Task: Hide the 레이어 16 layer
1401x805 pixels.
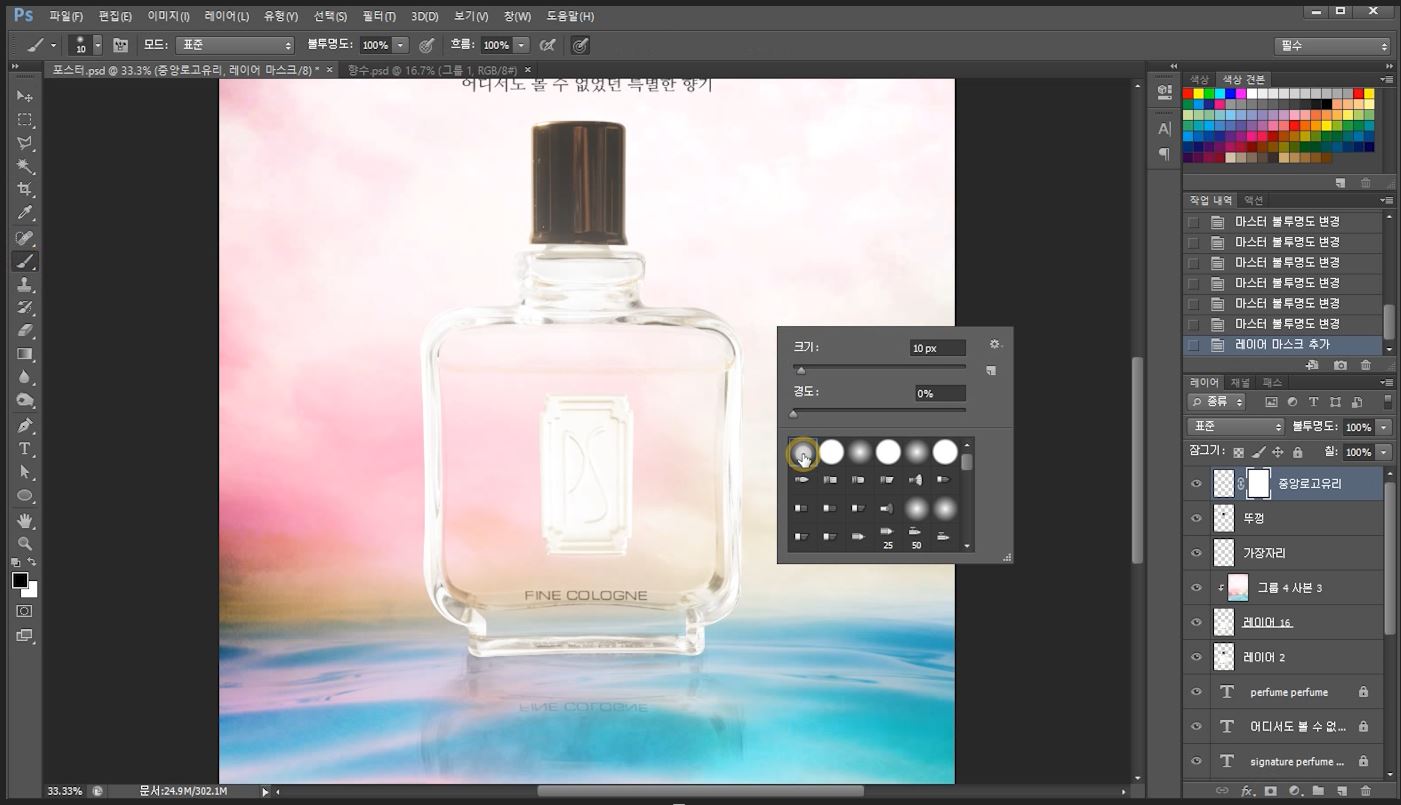Action: (1196, 622)
